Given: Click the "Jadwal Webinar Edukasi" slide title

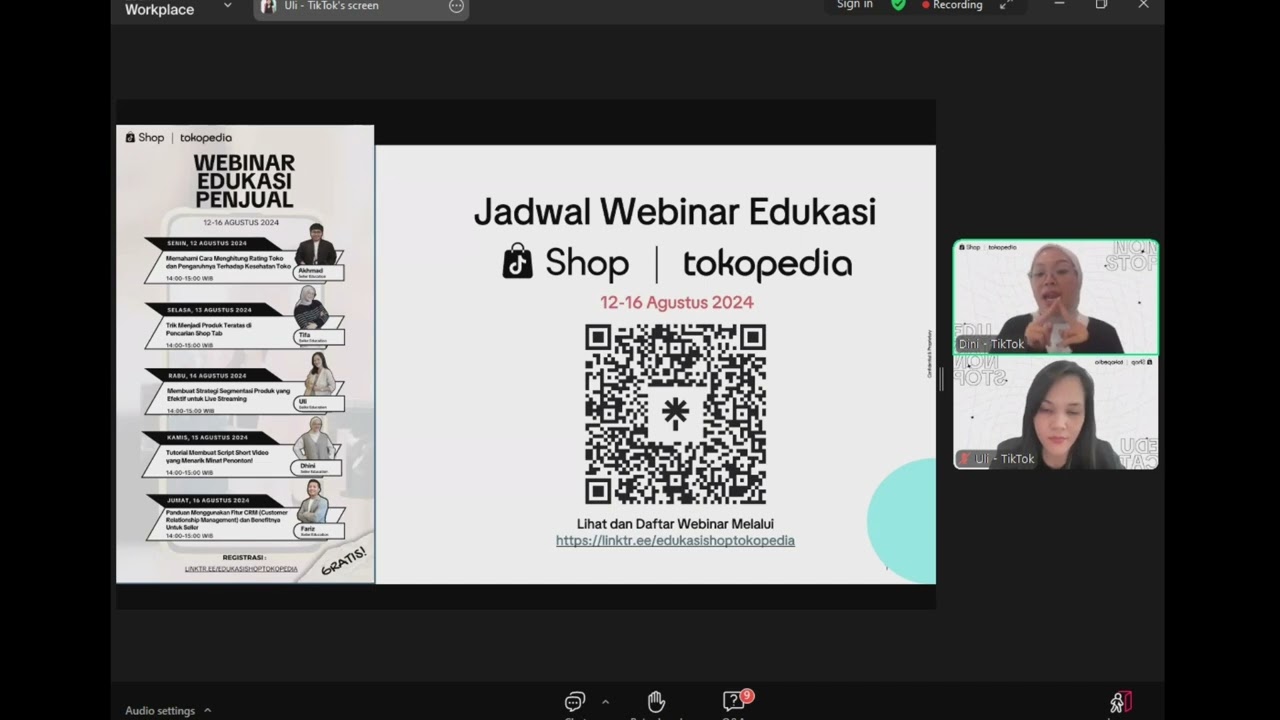Looking at the screenshot, I should click(x=675, y=211).
